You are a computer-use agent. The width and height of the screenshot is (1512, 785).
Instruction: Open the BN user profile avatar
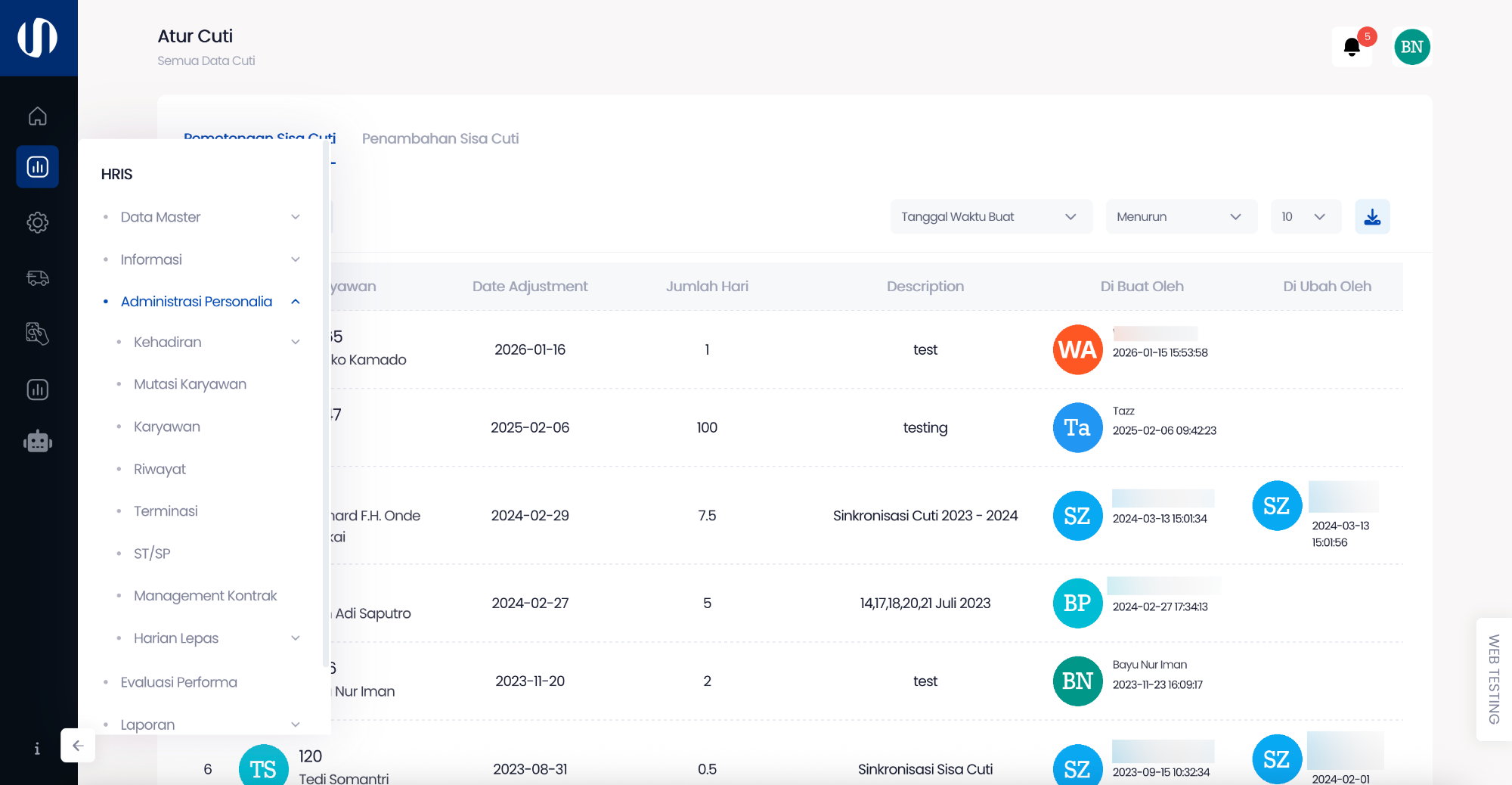click(1411, 48)
